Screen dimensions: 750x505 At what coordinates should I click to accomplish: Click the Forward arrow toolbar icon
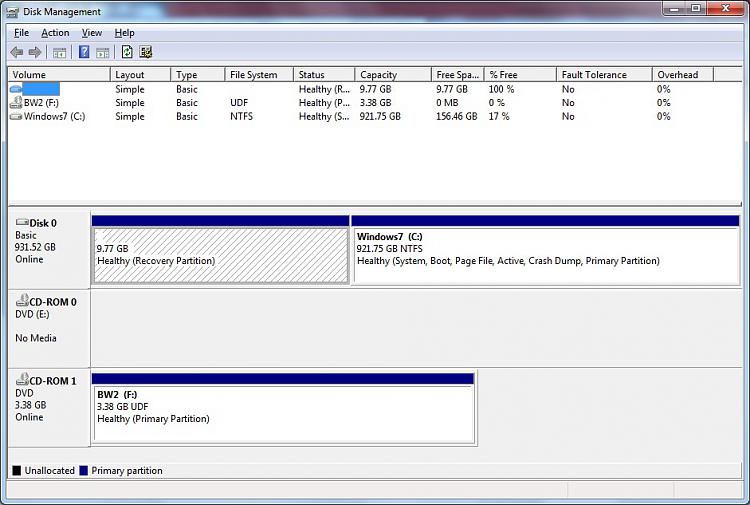34,52
